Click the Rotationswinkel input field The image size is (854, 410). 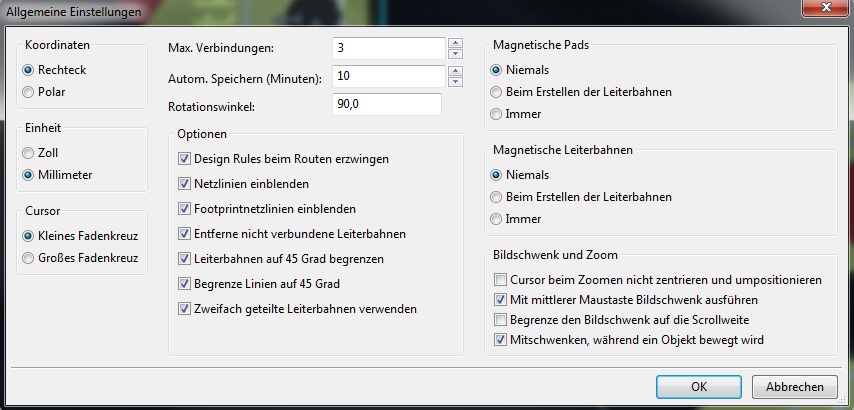(387, 105)
